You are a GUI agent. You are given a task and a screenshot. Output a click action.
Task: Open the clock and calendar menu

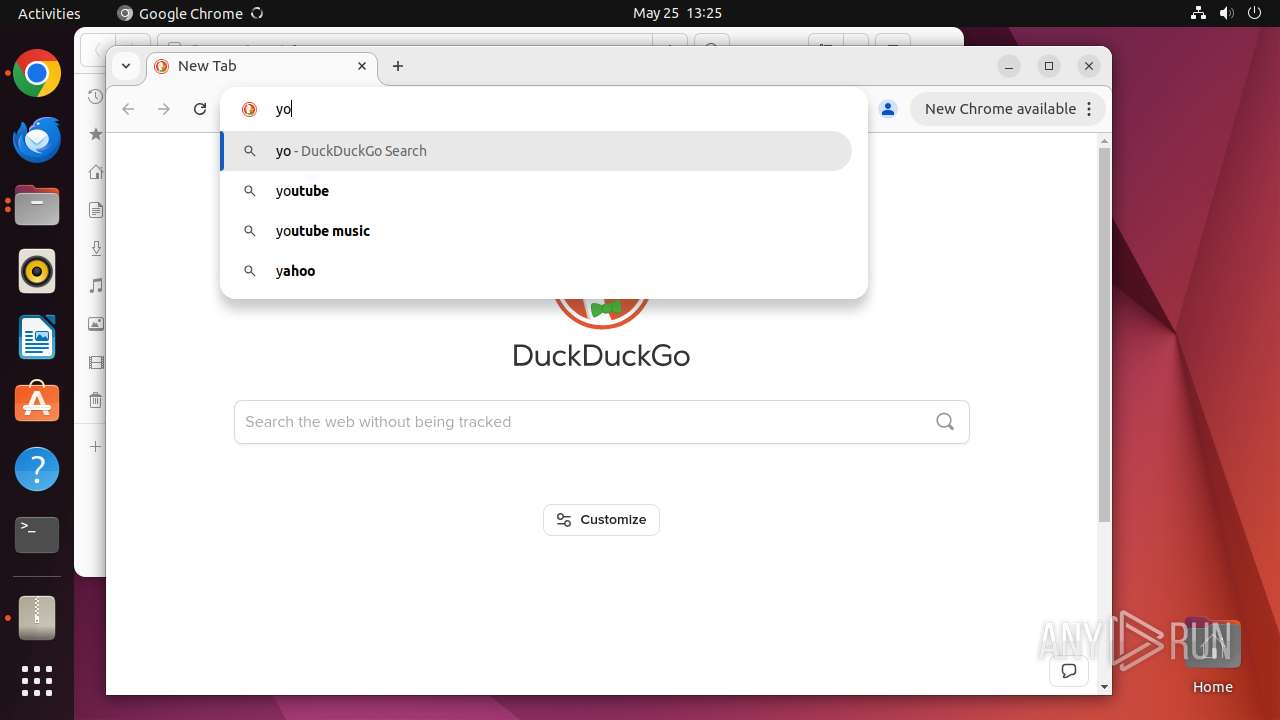click(x=677, y=13)
